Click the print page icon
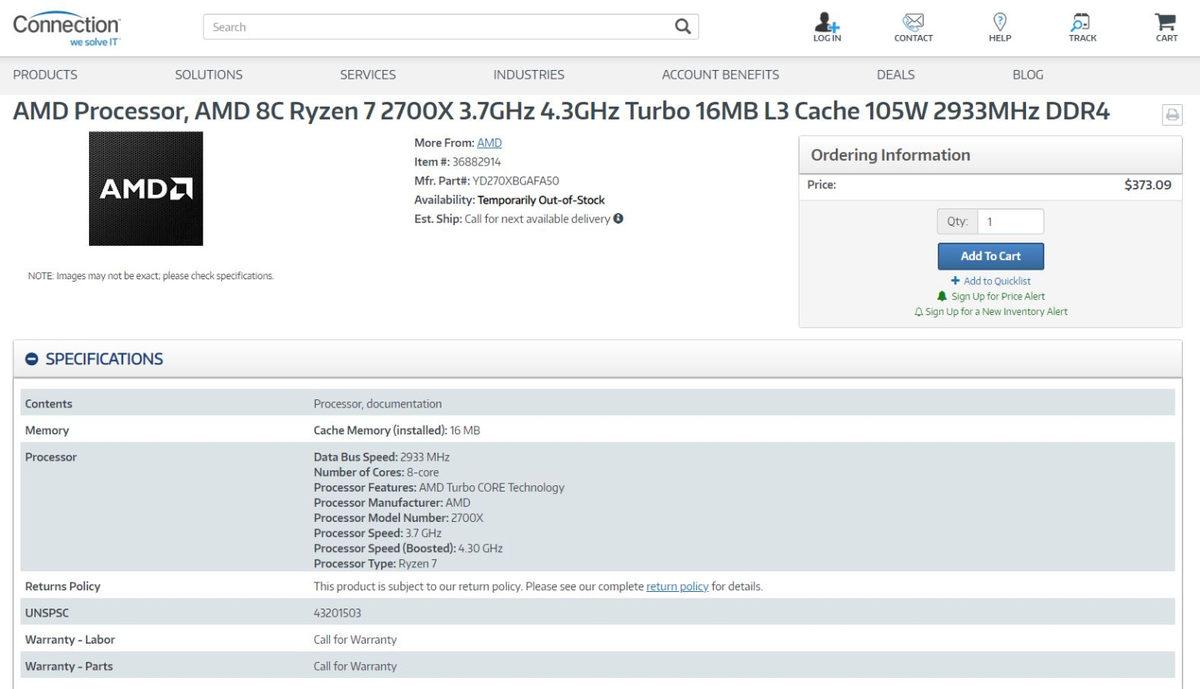This screenshot has height=689, width=1200. 1171,114
